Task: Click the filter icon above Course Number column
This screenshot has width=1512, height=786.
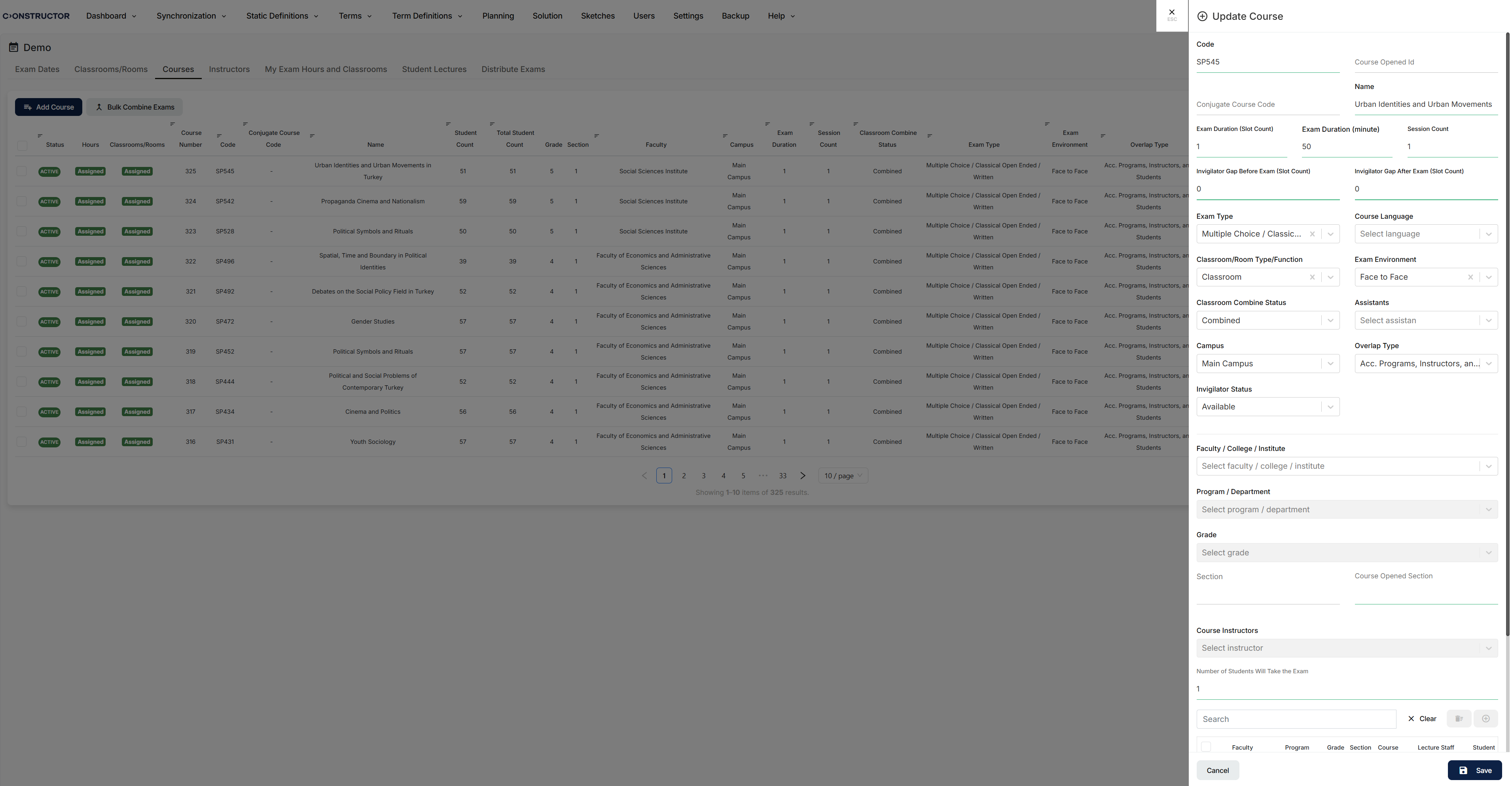Action: pyautogui.click(x=172, y=124)
